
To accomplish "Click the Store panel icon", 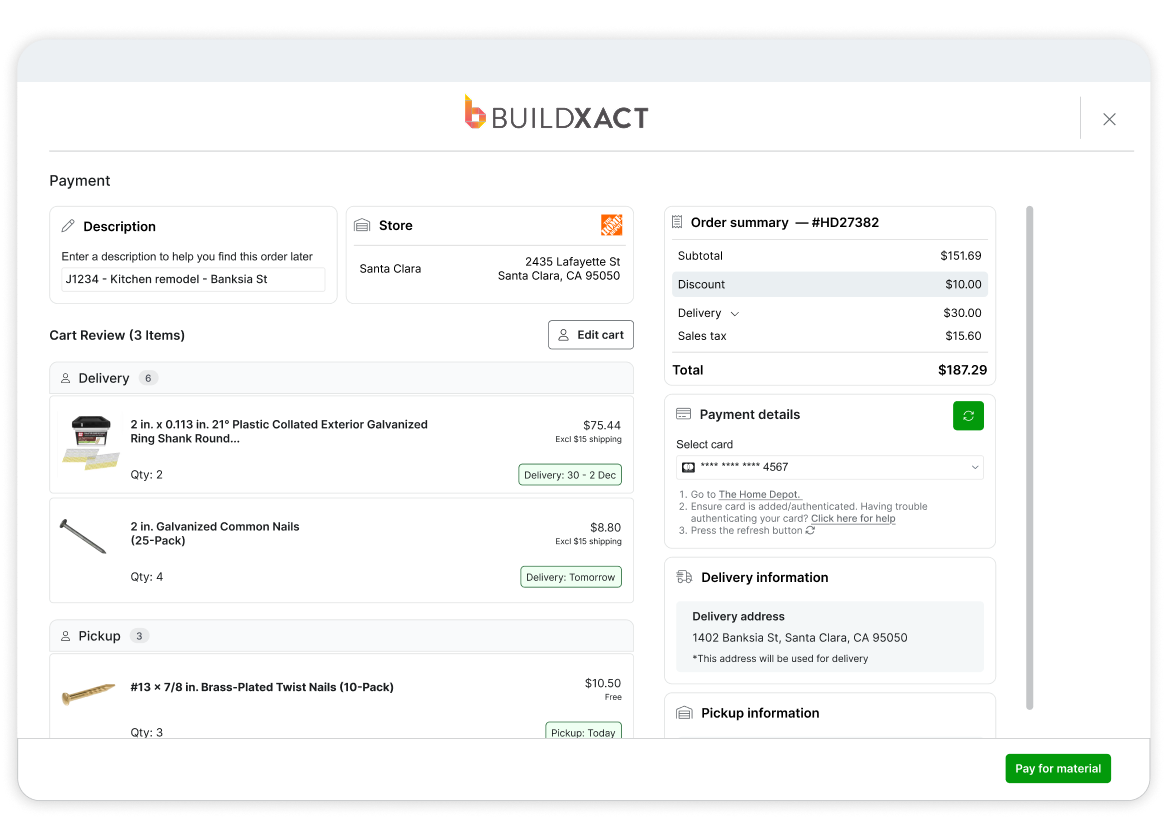I will pos(364,225).
